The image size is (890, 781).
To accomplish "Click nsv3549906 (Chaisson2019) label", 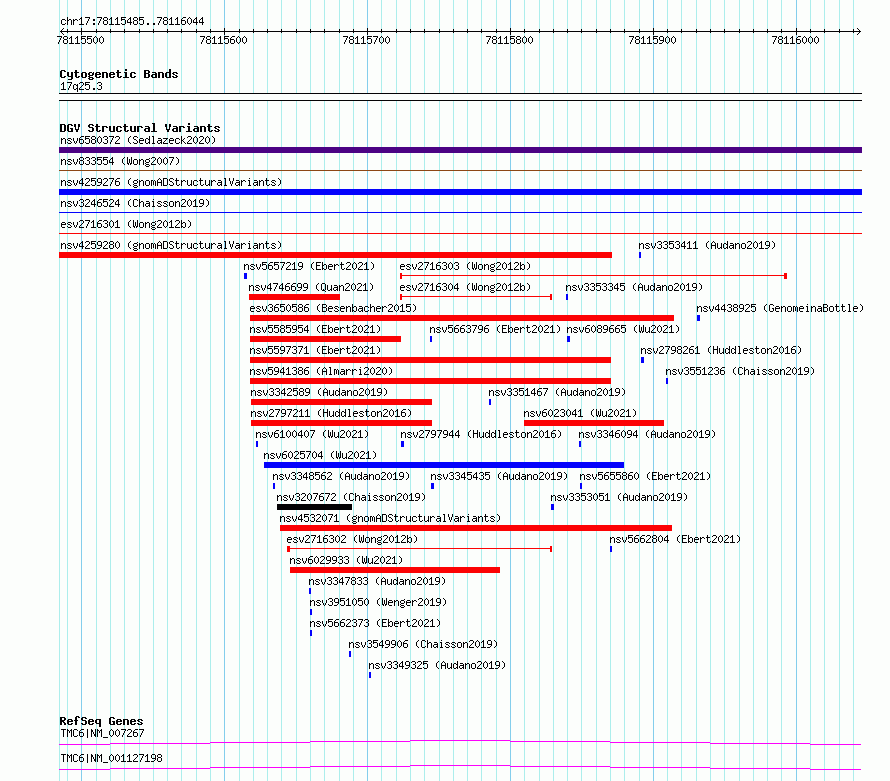I will pyautogui.click(x=423, y=644).
